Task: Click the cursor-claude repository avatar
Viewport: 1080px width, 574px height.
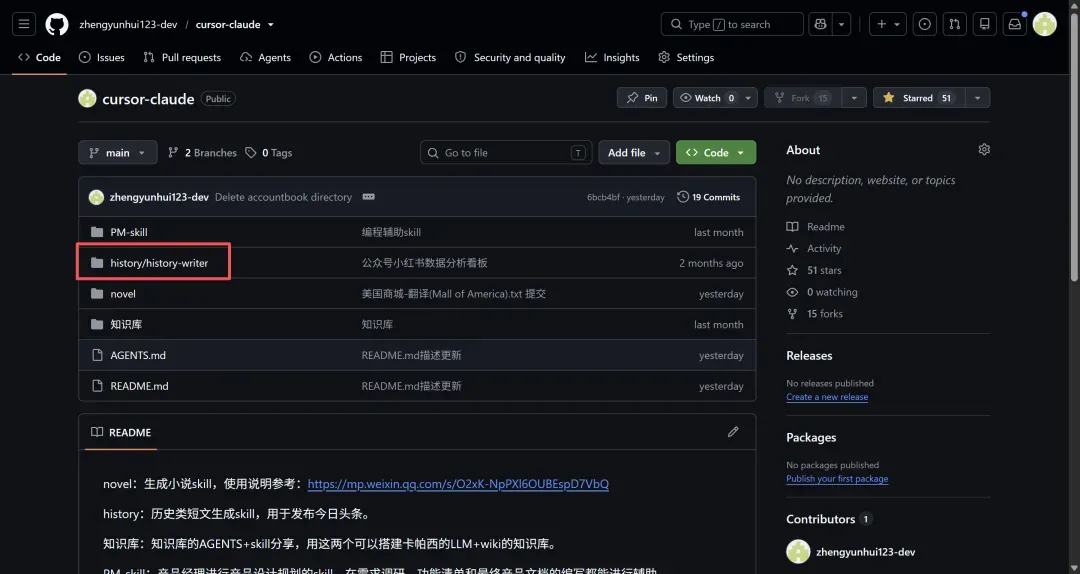Action: [x=87, y=99]
